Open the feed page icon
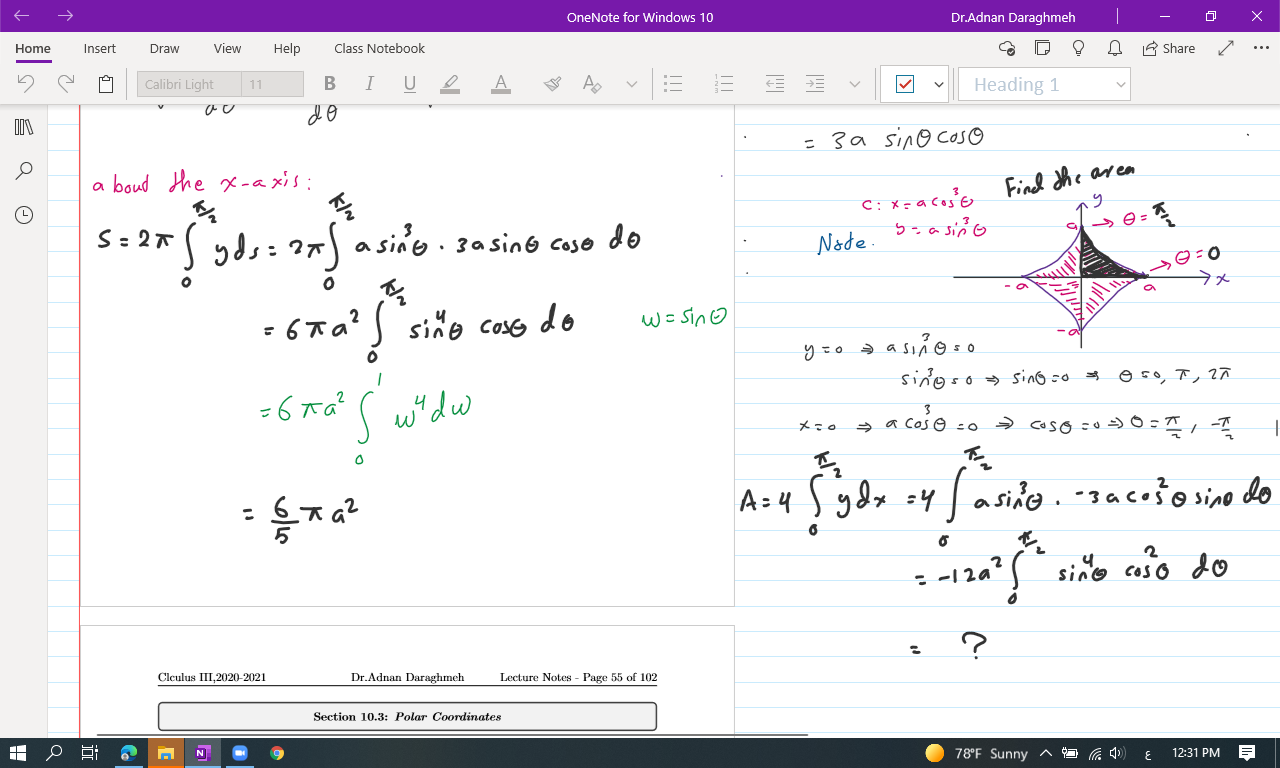1280x768 pixels. 1042,48
